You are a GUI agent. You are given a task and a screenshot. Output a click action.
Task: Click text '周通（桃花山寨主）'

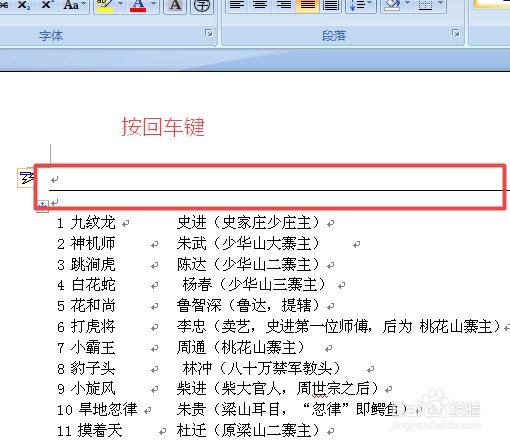click(x=241, y=348)
